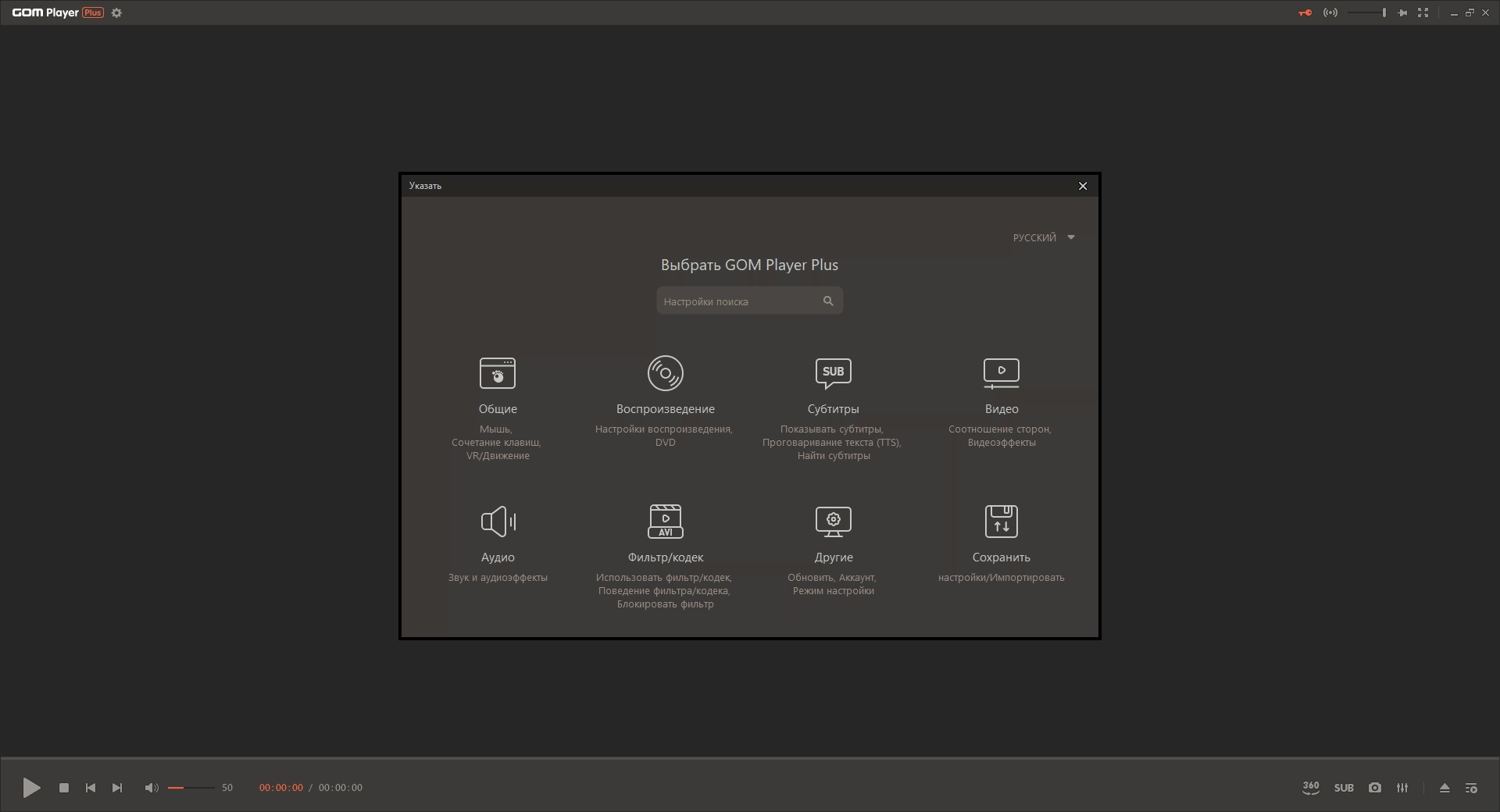Click the 'Соотношение сторон, Видеоэффекты' description
The width and height of the screenshot is (1500, 812).
point(1001,436)
